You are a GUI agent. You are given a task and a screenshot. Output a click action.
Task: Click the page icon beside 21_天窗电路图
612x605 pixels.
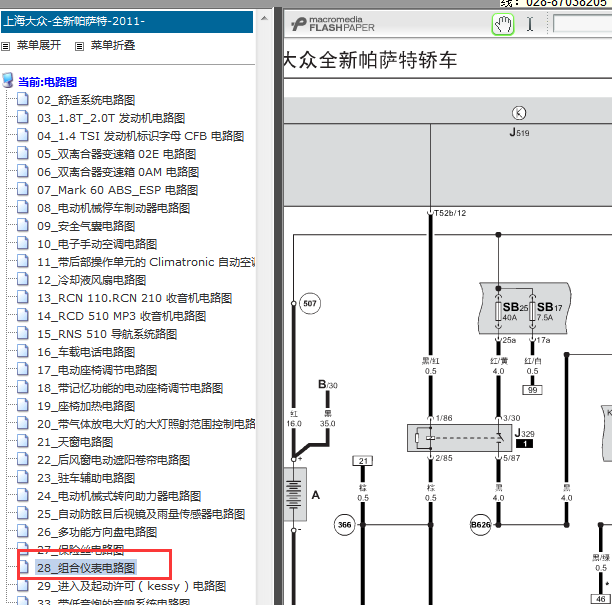pos(23,441)
